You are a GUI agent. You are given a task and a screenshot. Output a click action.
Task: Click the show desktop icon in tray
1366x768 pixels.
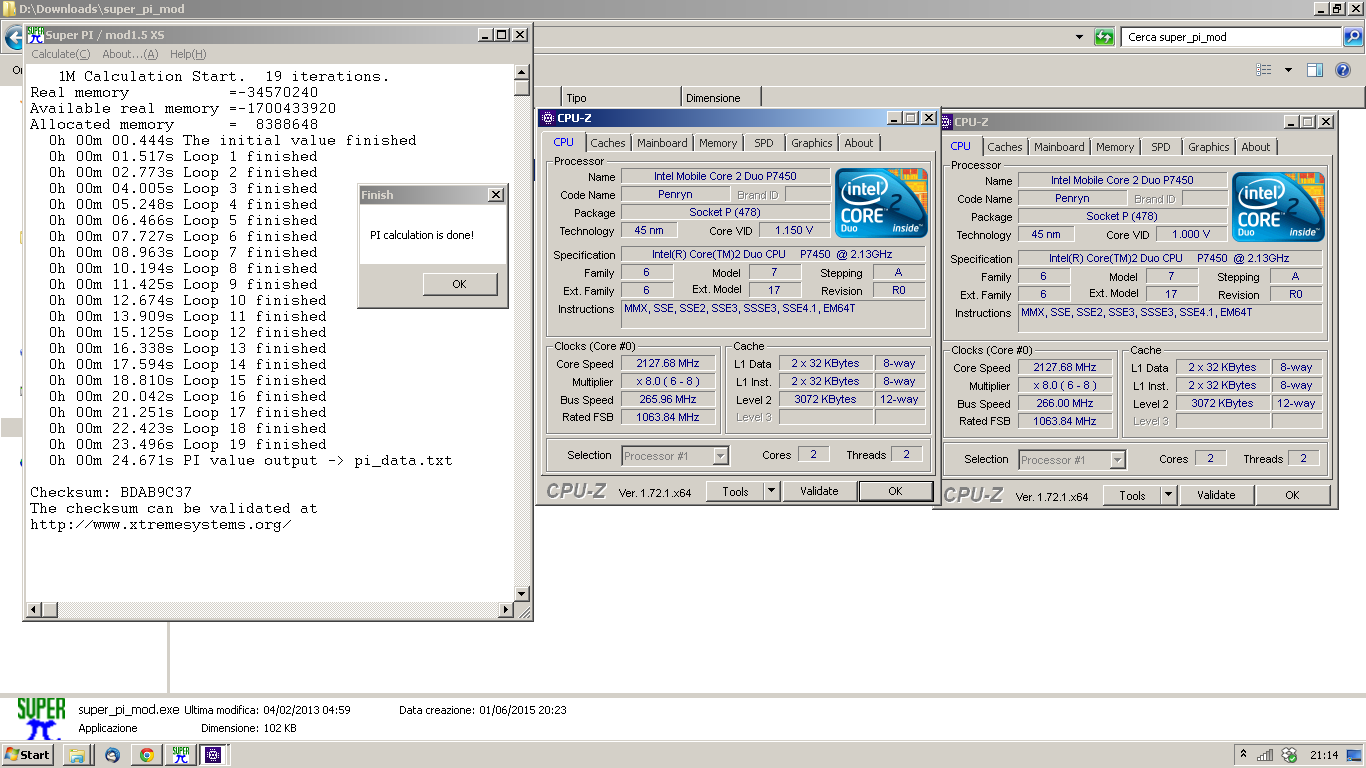tap(1353, 755)
